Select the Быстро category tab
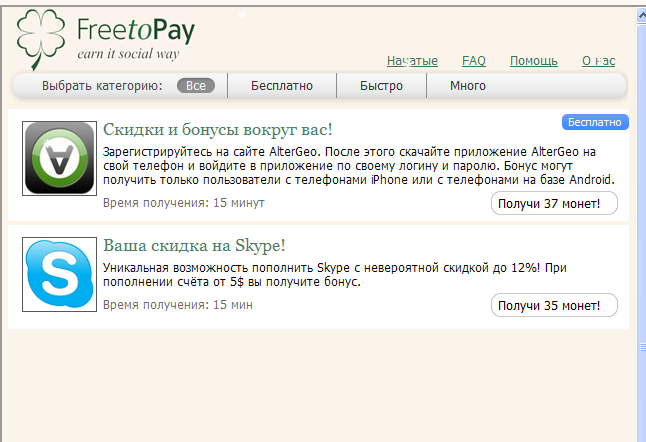646x442 pixels. [381, 86]
